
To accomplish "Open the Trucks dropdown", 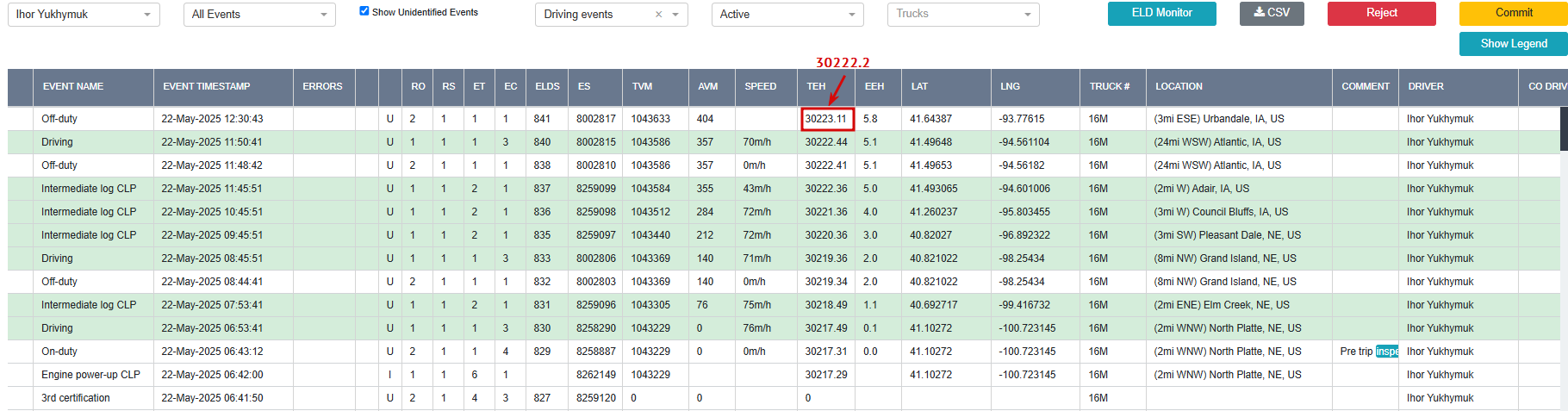I will pyautogui.click(x=963, y=15).
